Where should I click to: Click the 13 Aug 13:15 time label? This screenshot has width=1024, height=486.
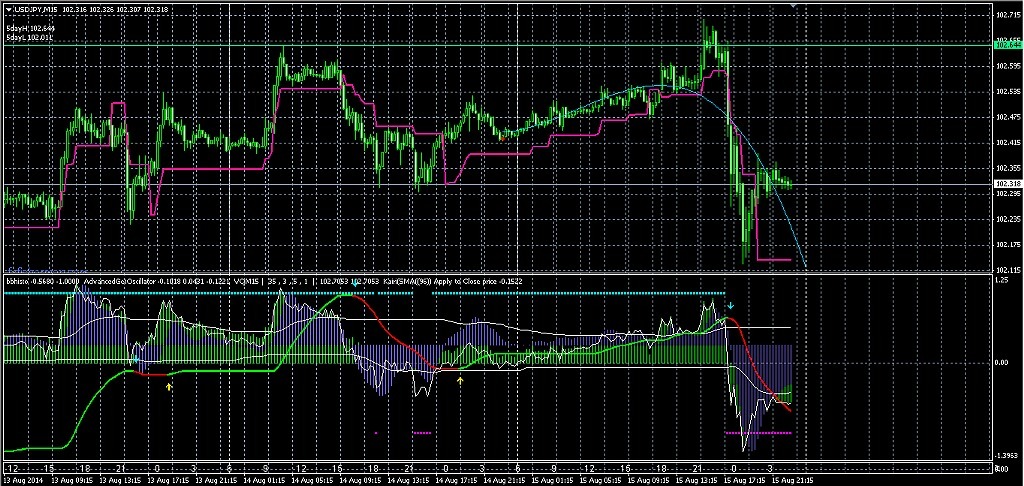pos(120,479)
